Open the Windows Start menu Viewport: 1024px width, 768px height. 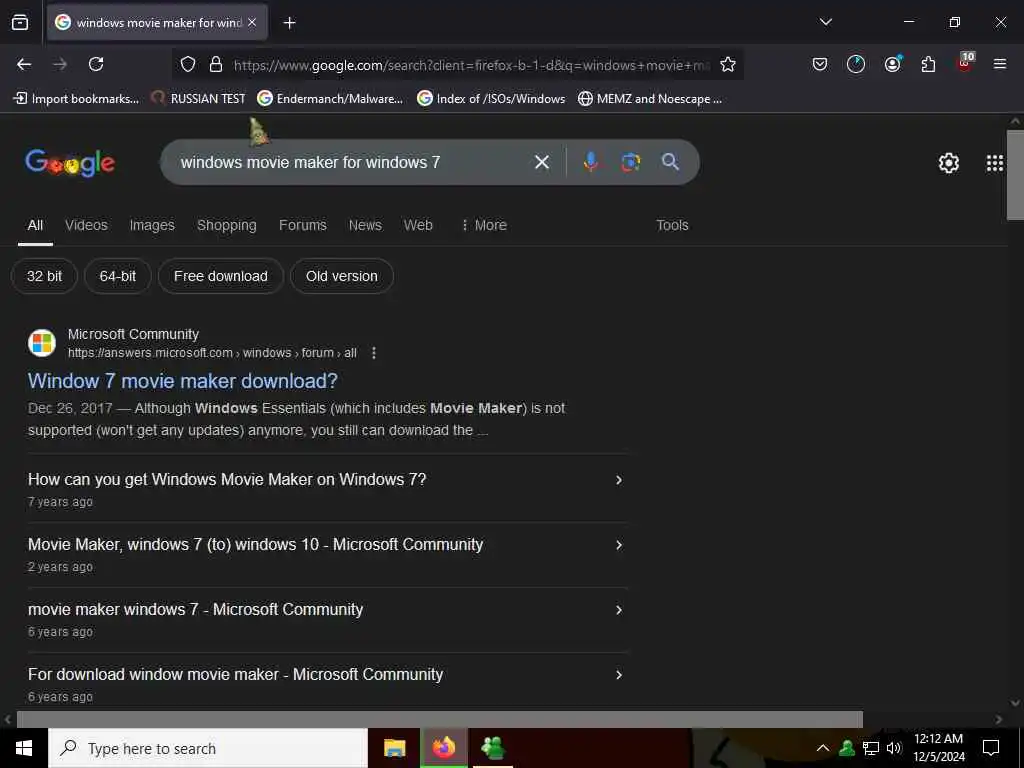pos(24,748)
